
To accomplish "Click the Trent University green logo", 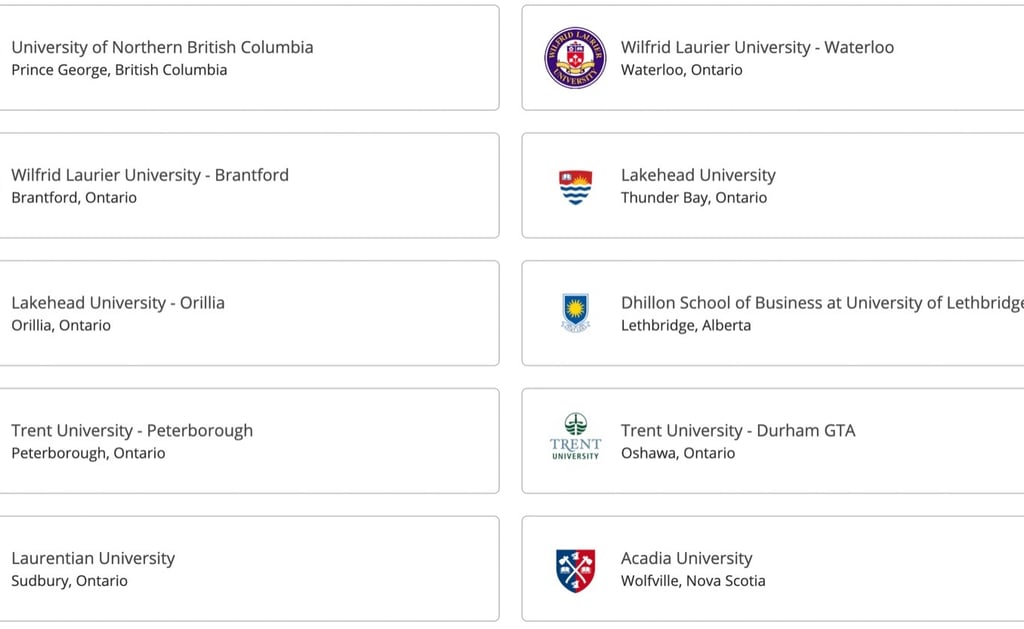I will [x=575, y=436].
